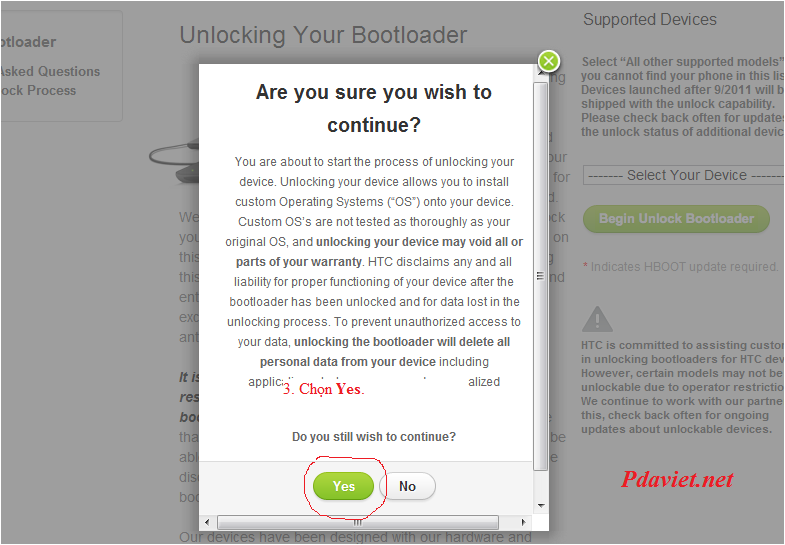Confirm by clicking the green Yes button
This screenshot has height=545, width=785.
tap(343, 486)
